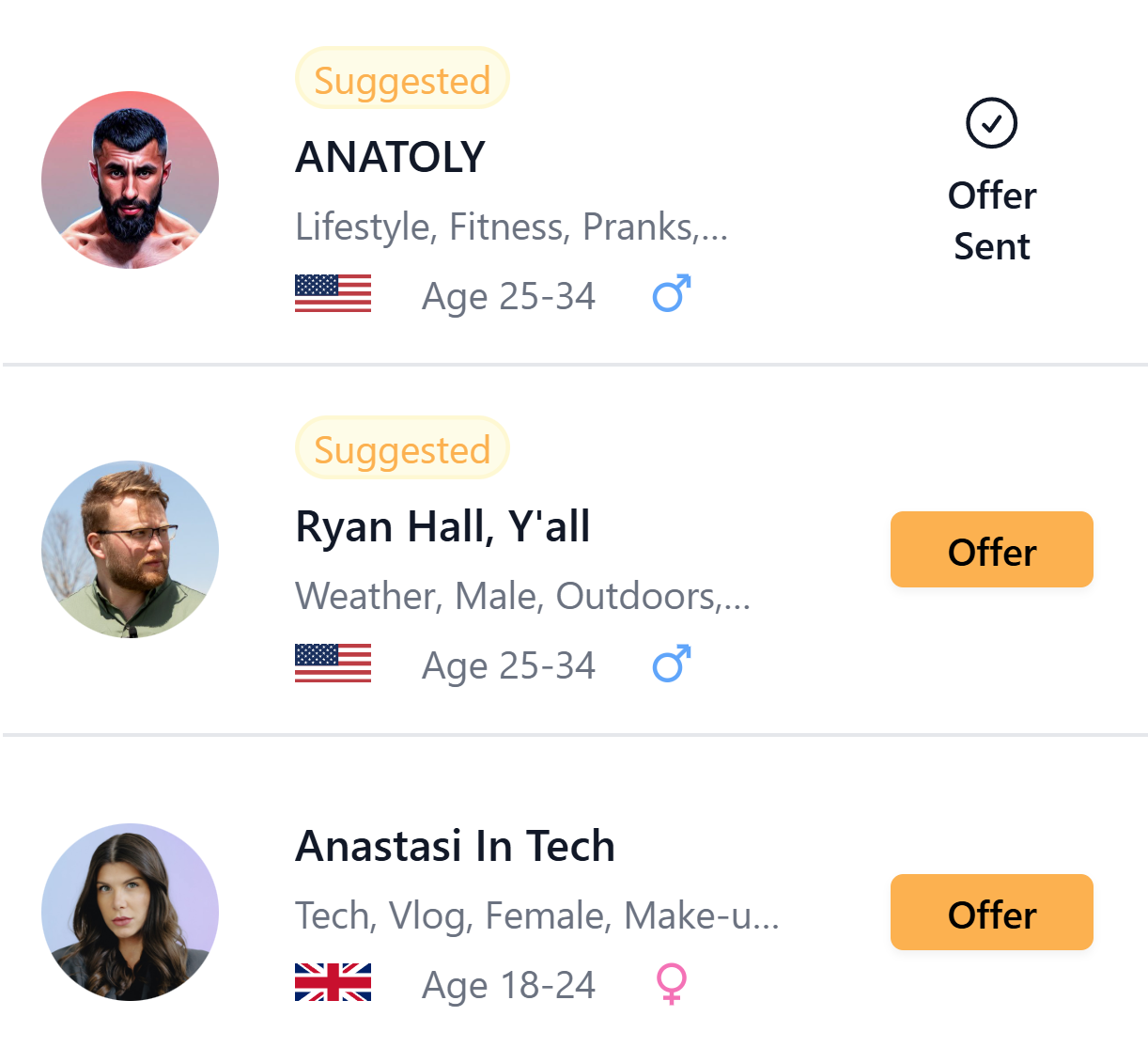
Task: Open Ryan Hall, Y'all's profile picture
Action: (x=131, y=549)
